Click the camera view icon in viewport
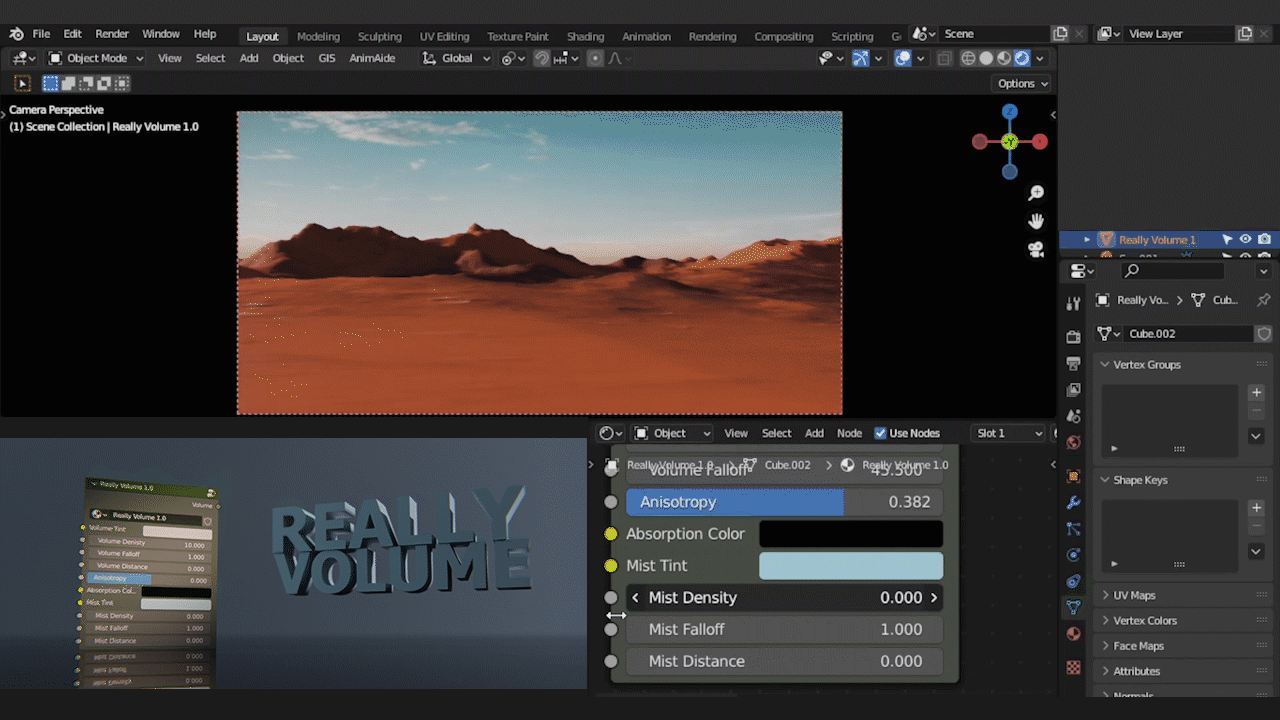 click(x=1036, y=250)
